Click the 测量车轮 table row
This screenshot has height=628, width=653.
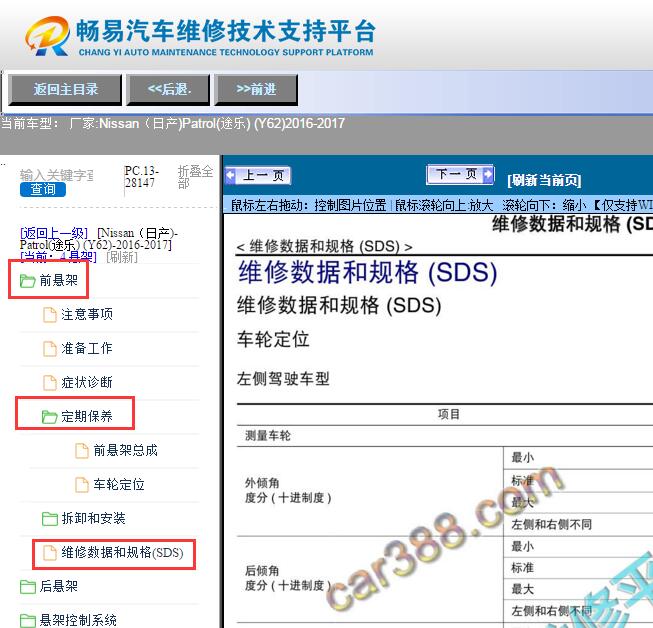pos(445,436)
